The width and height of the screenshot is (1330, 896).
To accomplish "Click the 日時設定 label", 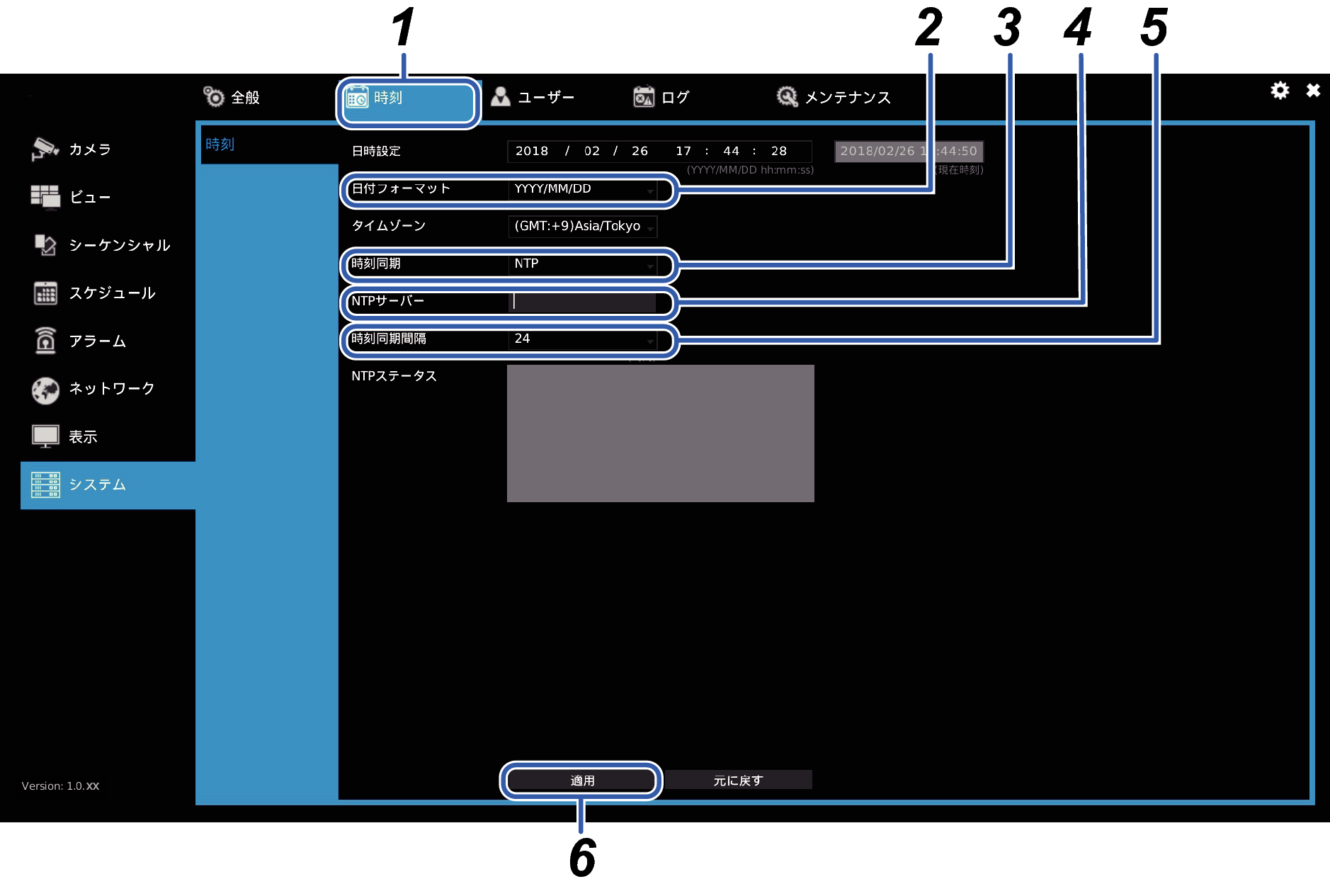I will tap(376, 152).
